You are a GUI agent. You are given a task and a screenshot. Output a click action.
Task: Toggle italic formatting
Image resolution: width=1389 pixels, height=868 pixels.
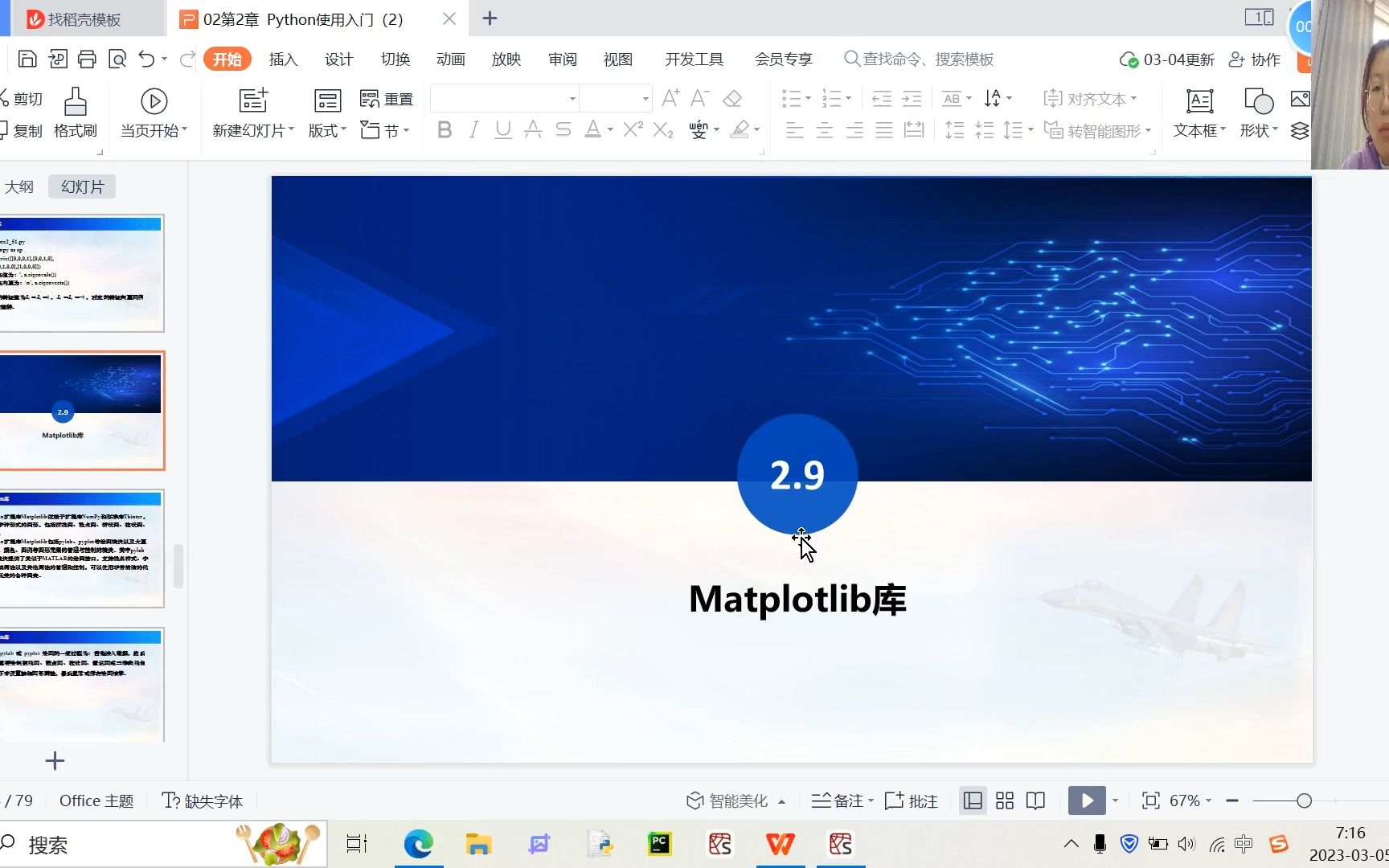473,129
